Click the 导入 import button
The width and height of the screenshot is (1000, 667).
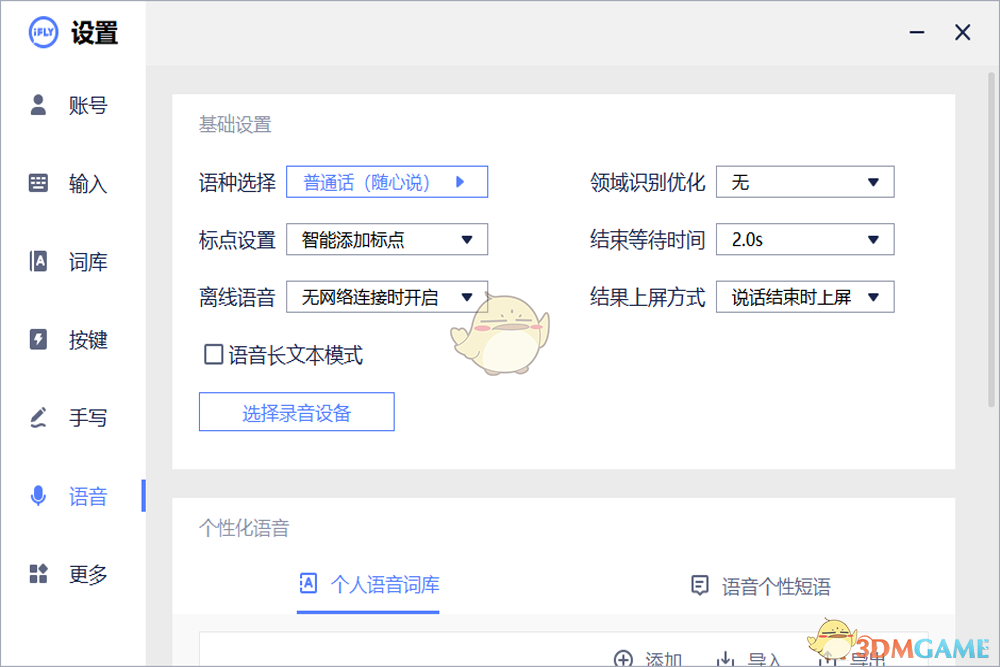pyautogui.click(x=750, y=659)
